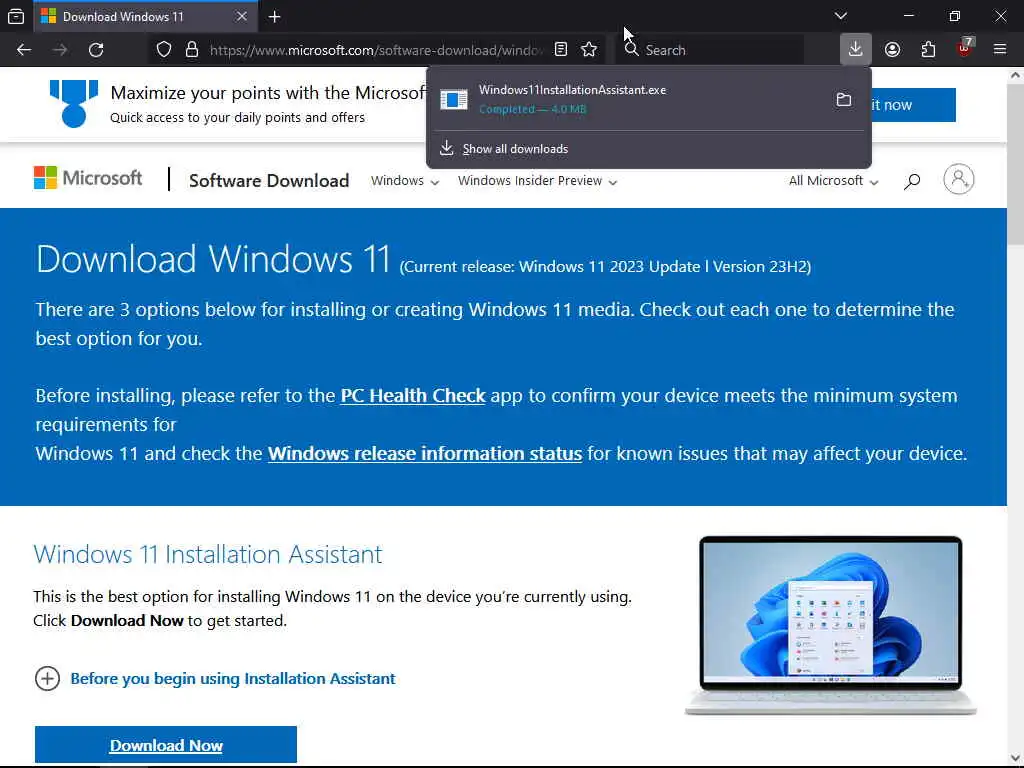This screenshot has width=1024, height=768.
Task: Click the scrollbar up arrow
Action: coord(1016,75)
